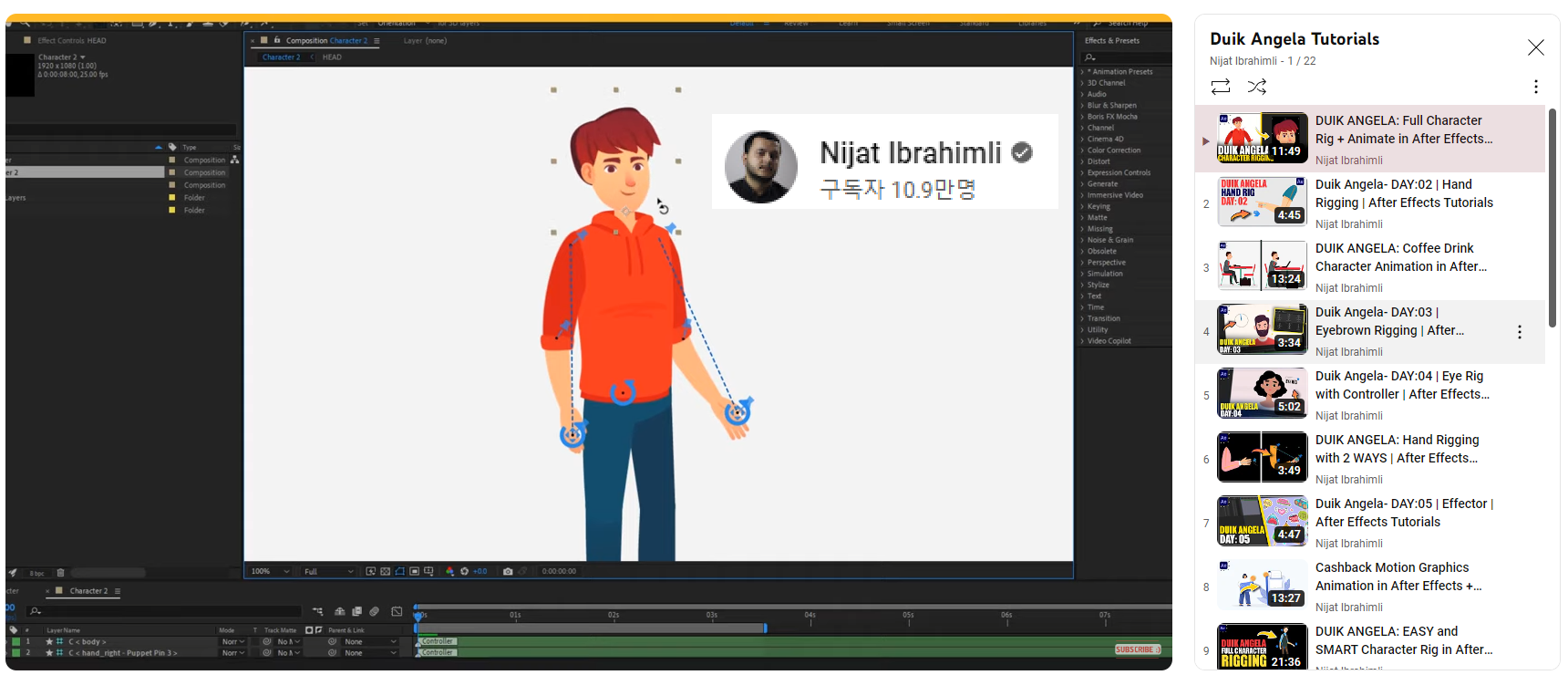Toggle fast previews viewer icon

pyautogui.click(x=371, y=572)
